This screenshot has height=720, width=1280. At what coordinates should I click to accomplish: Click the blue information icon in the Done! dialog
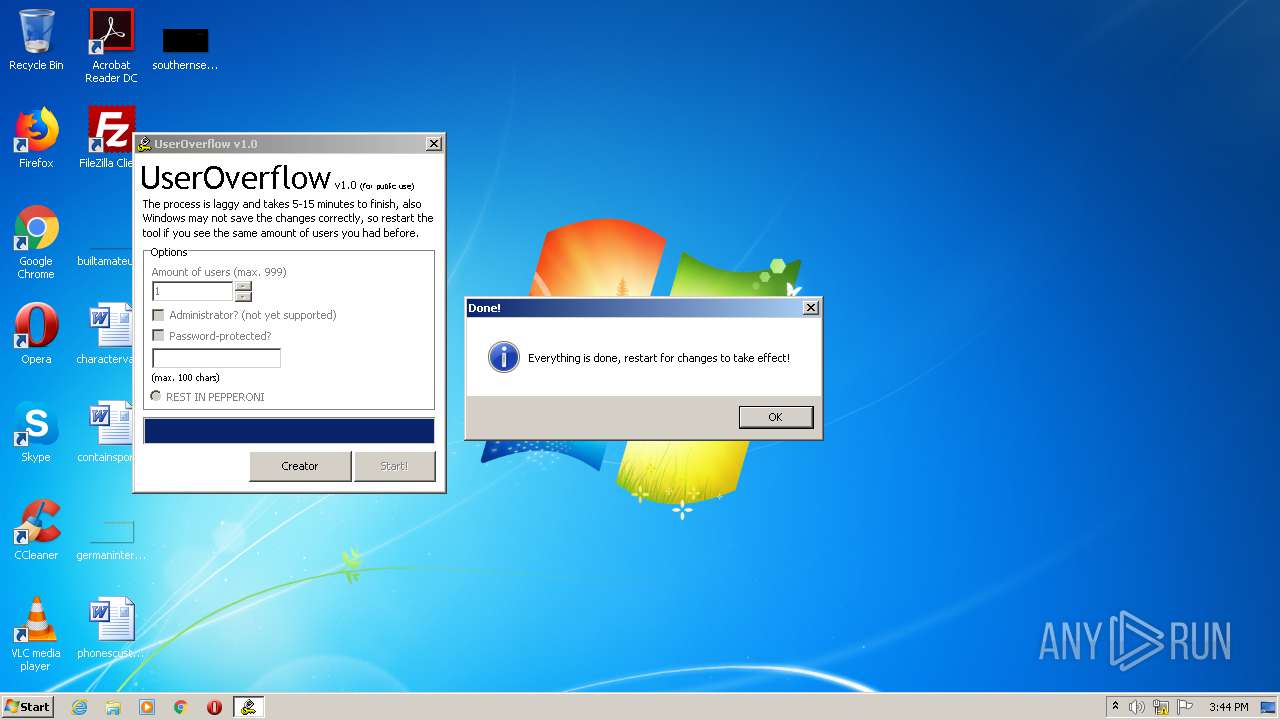504,357
